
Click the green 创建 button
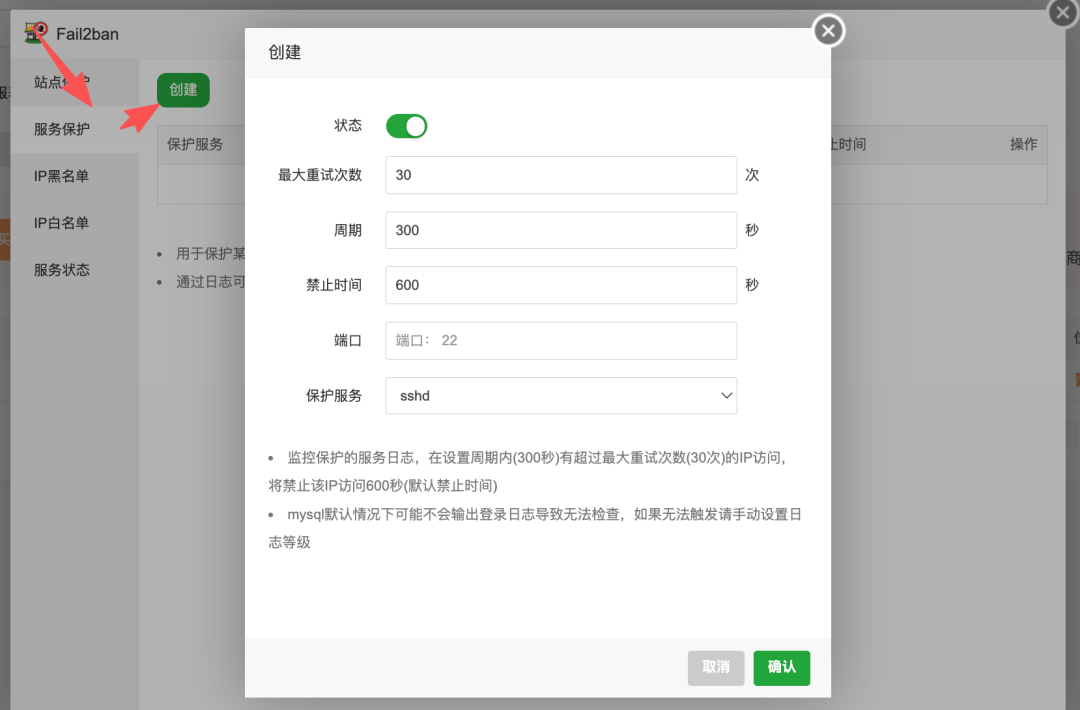(x=183, y=89)
